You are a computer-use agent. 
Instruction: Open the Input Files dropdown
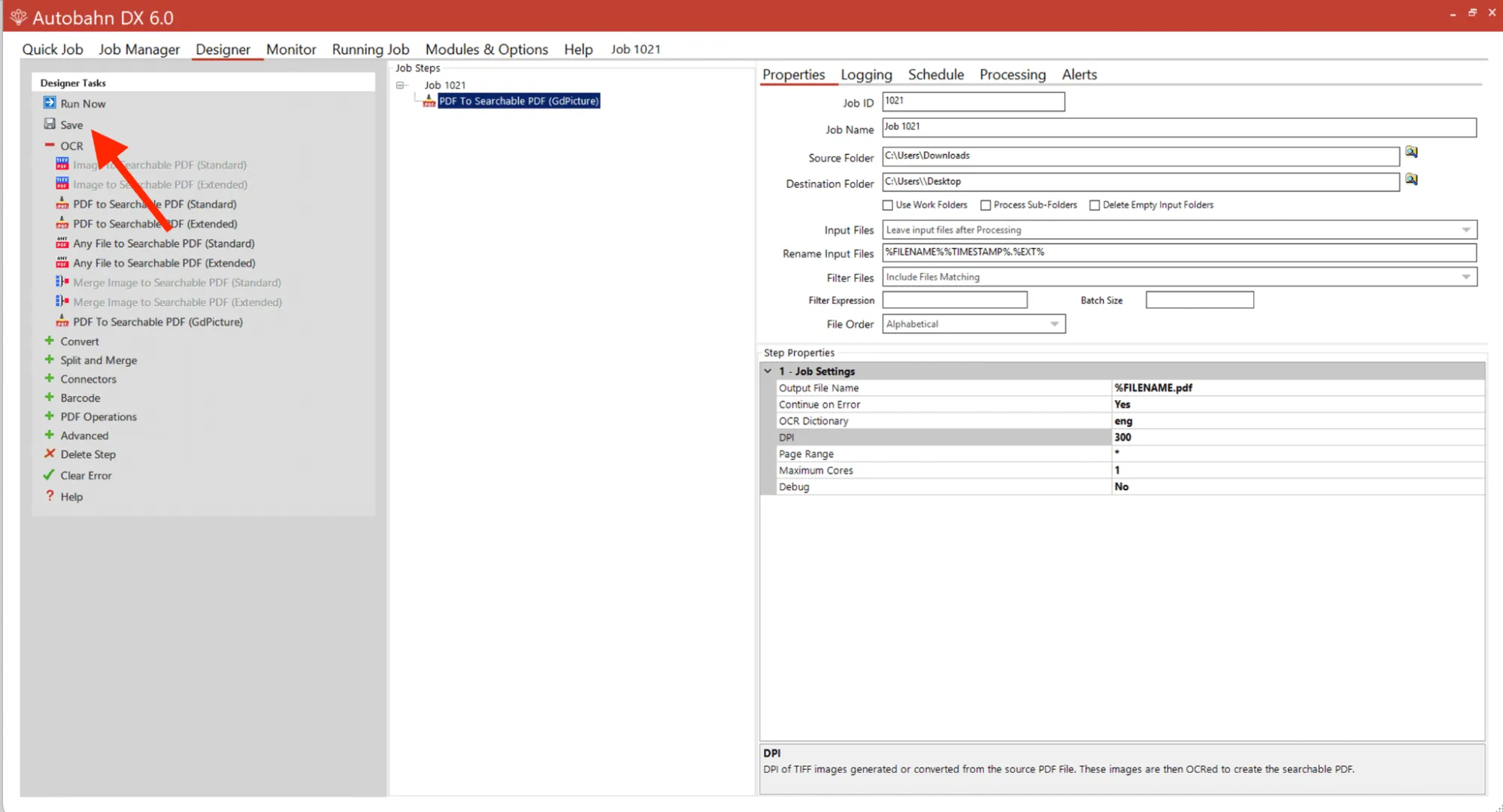[1465, 229]
